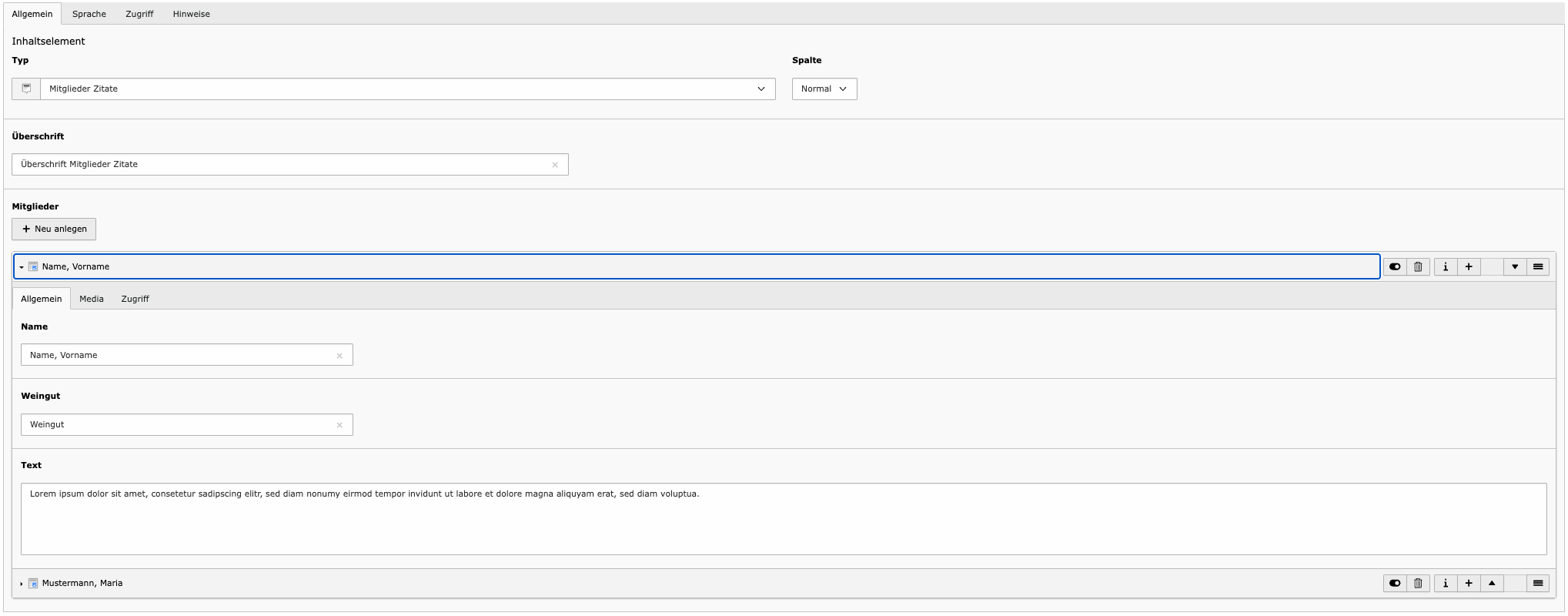The image size is (1568, 616).
Task: Expand the 'Mustermann, Maria' record
Action: point(82,584)
